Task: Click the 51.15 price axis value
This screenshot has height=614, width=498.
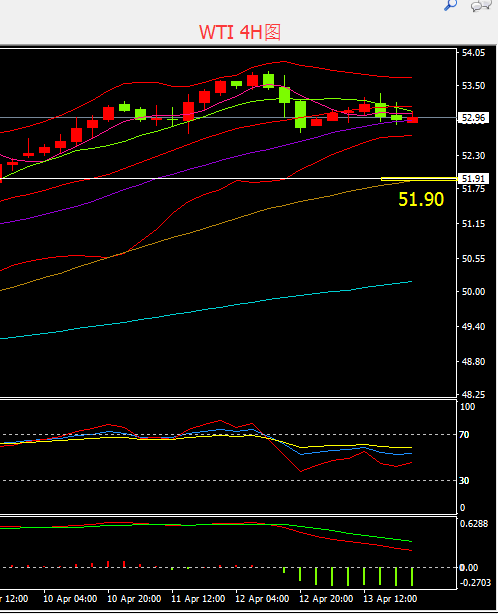Action: (x=473, y=224)
